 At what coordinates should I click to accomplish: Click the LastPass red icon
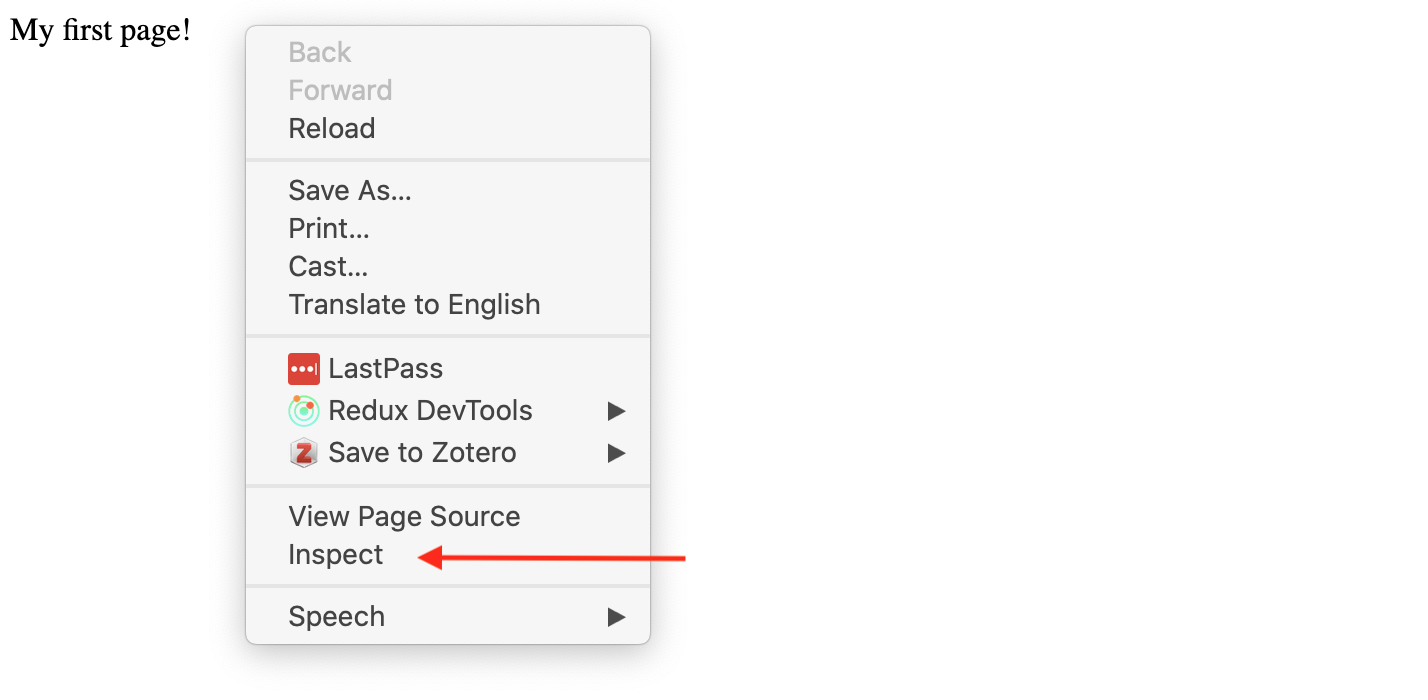304,369
